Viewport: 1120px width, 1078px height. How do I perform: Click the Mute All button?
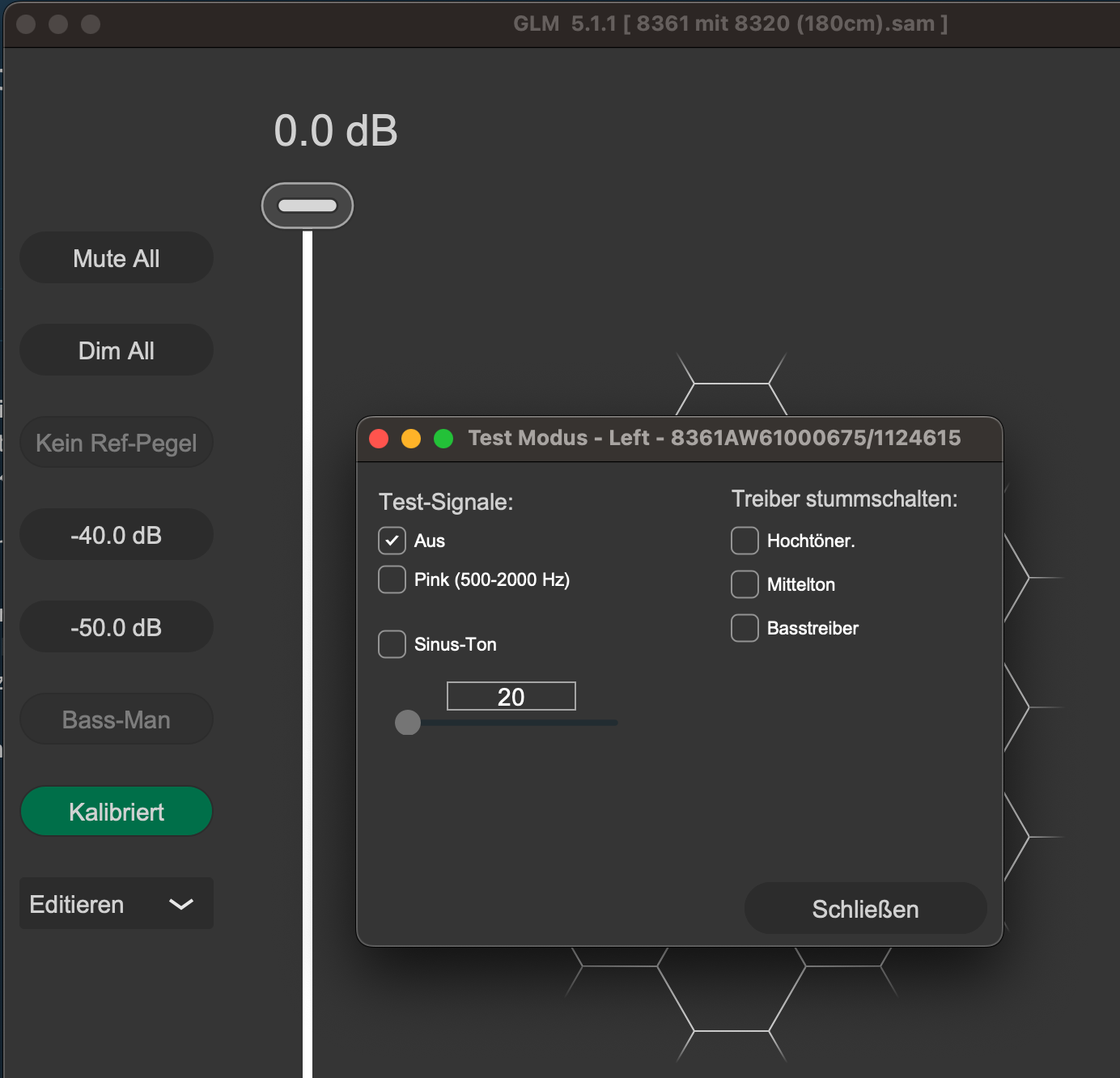pos(117,258)
